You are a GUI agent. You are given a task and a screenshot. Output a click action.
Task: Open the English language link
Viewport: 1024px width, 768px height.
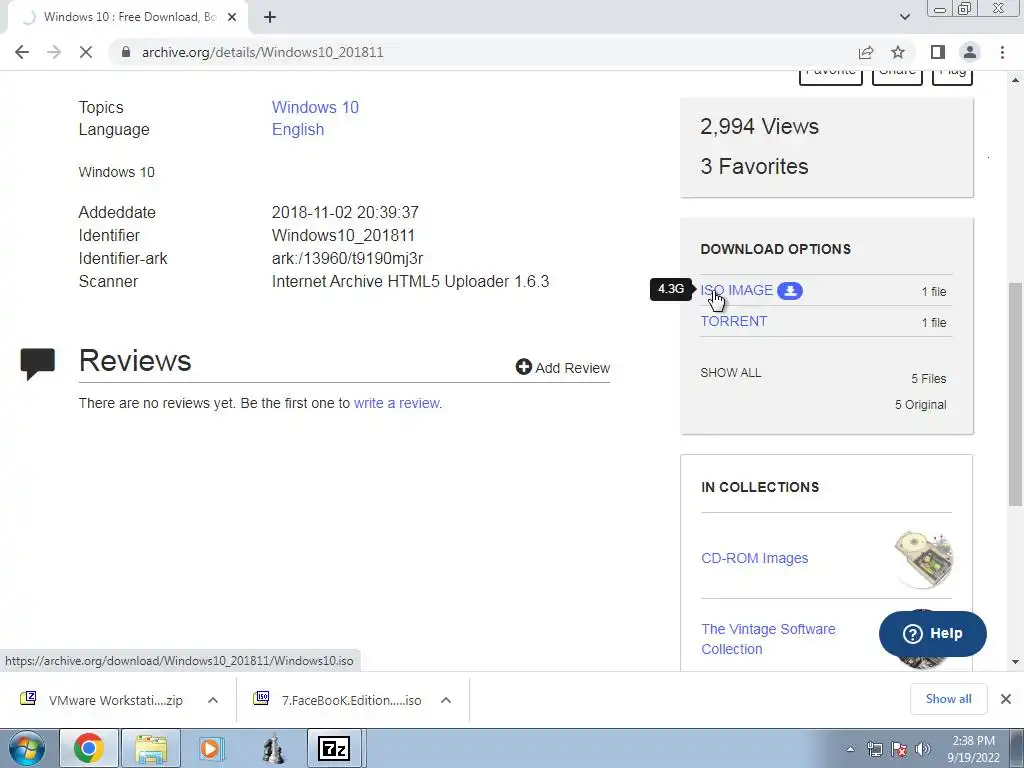tap(298, 129)
